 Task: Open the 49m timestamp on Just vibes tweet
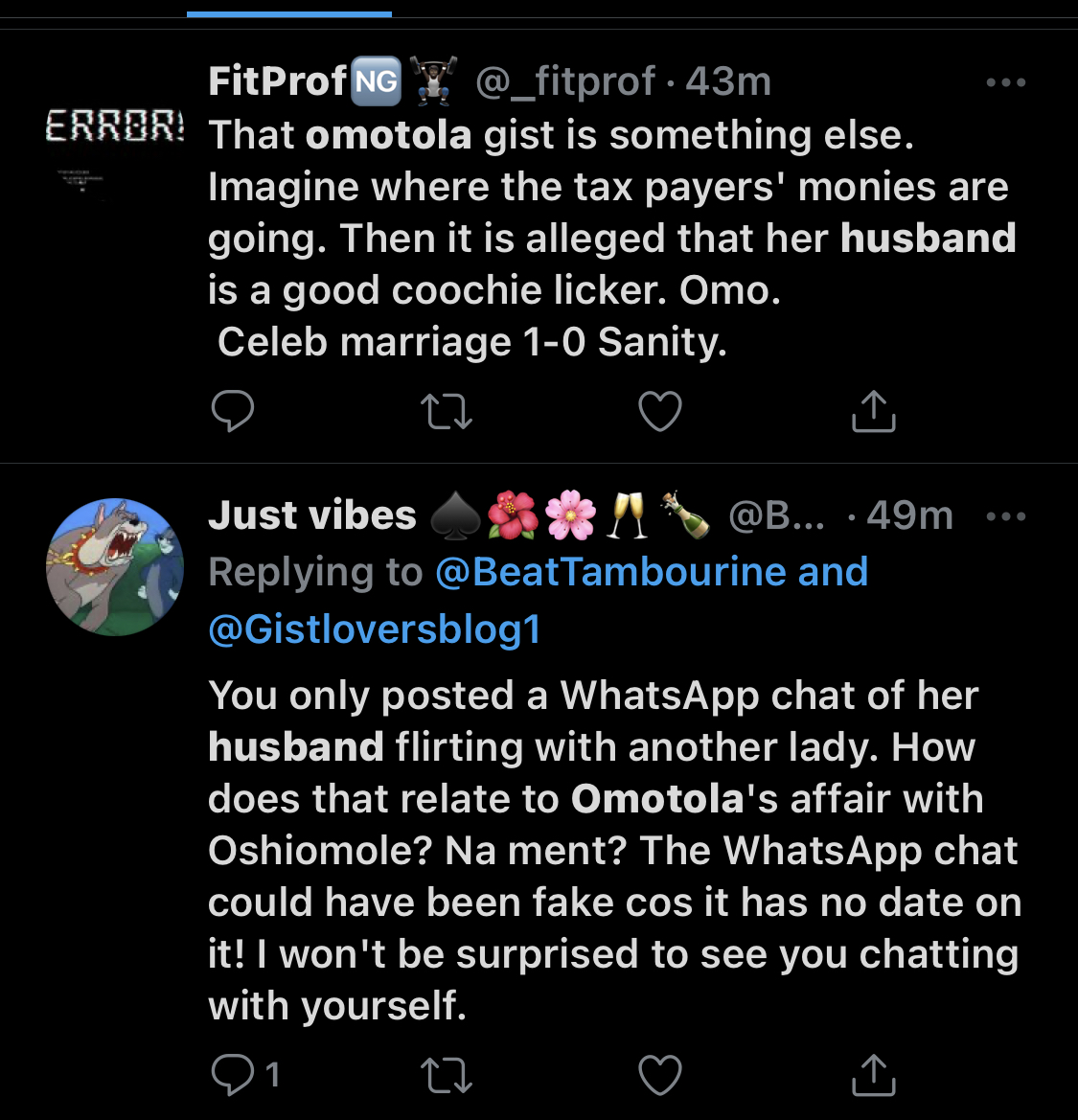pyautogui.click(x=909, y=515)
